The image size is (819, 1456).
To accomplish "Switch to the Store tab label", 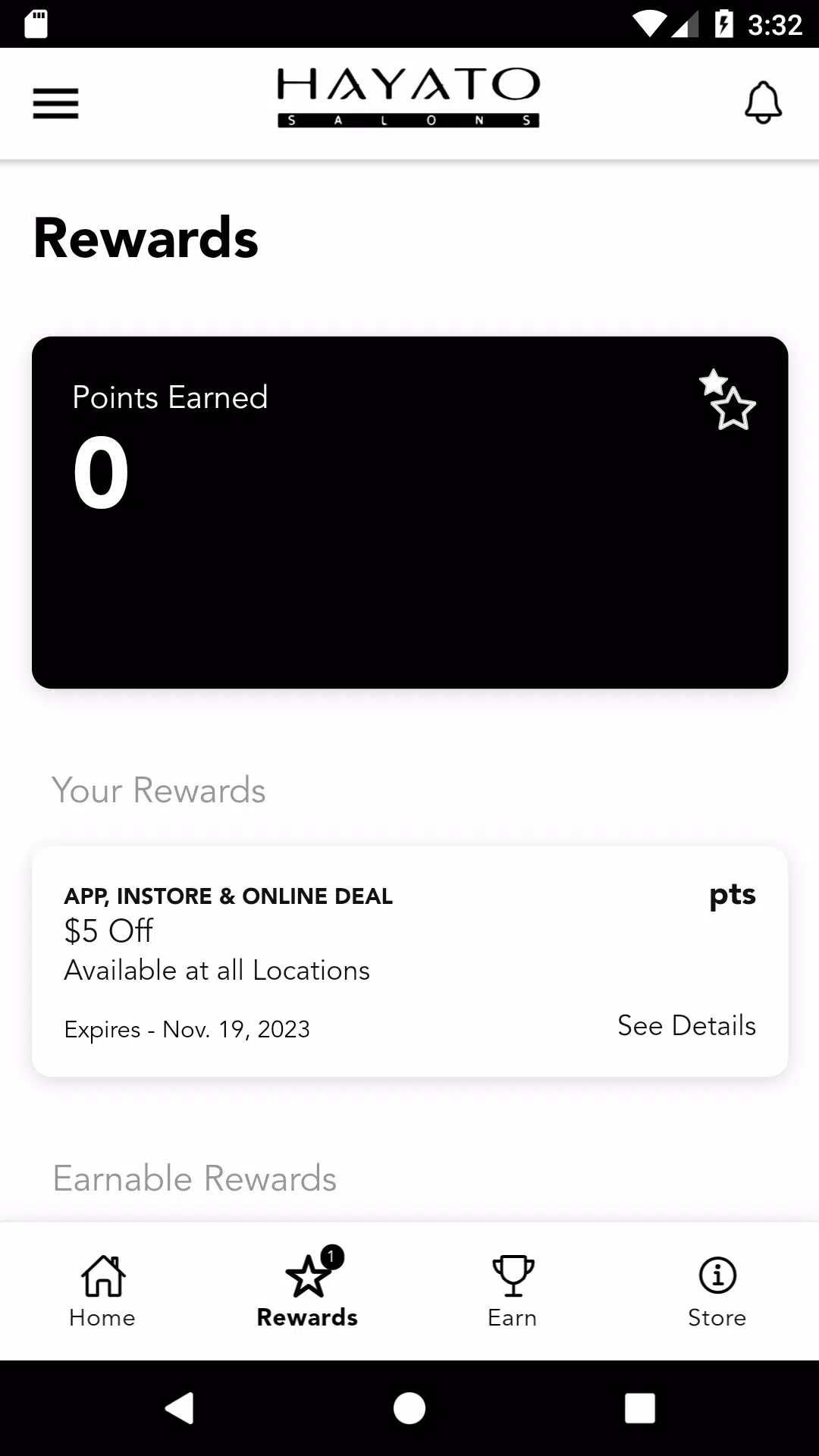I will [717, 1318].
